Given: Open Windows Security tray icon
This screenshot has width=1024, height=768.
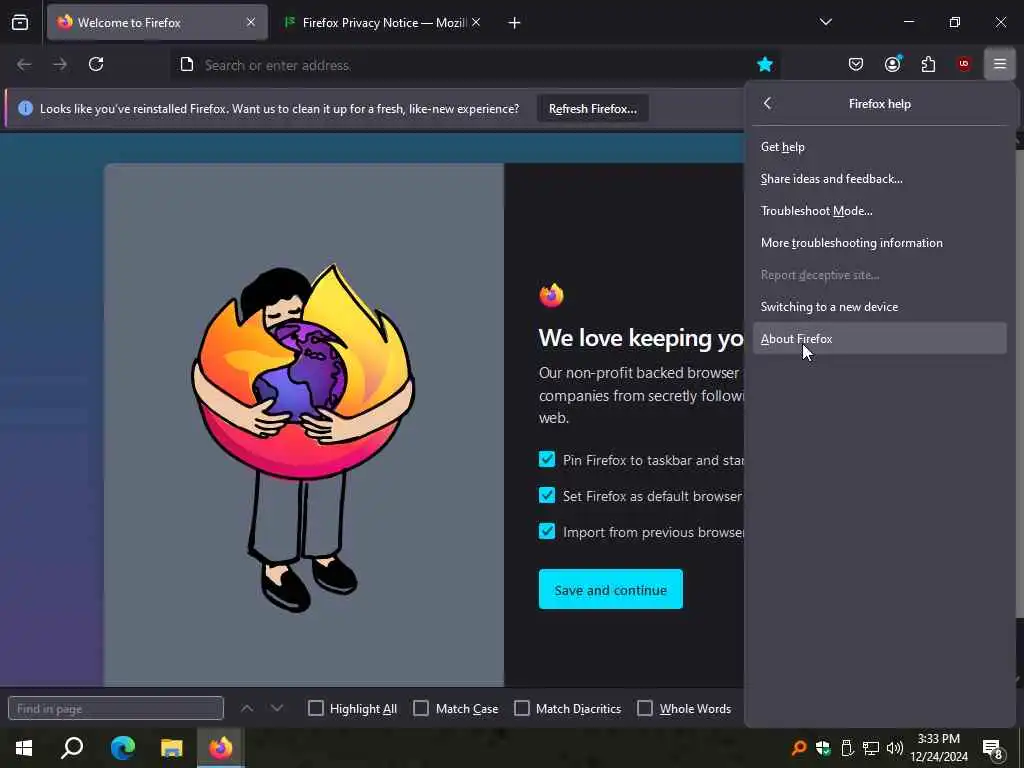Looking at the screenshot, I should (823, 748).
